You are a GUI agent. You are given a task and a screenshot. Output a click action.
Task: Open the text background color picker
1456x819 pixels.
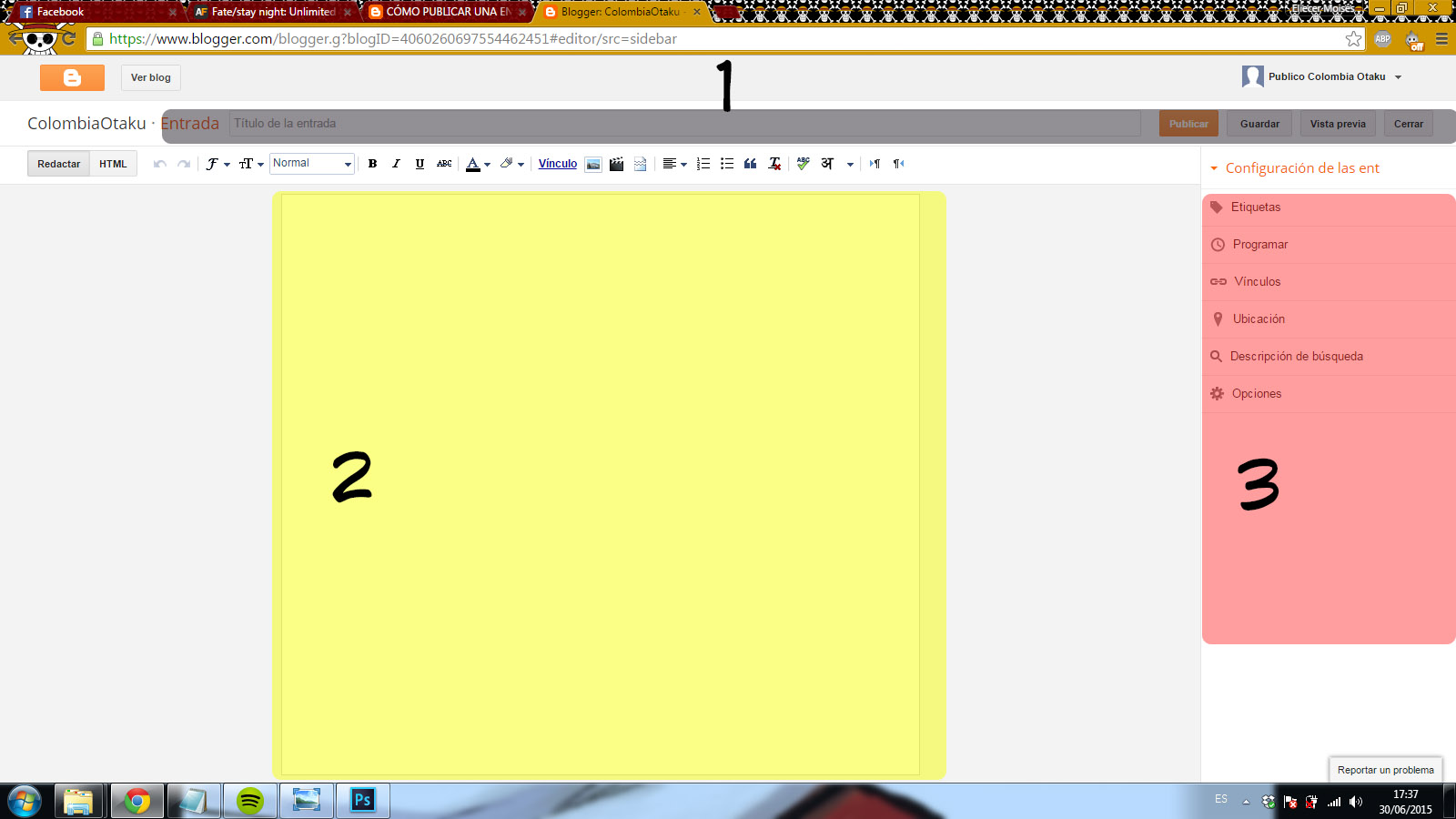click(x=511, y=164)
